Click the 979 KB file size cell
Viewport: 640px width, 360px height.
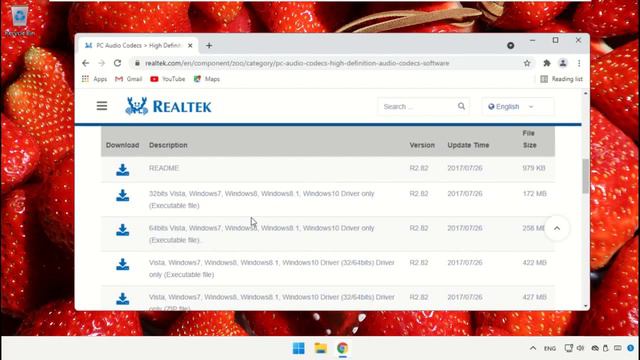coord(534,168)
